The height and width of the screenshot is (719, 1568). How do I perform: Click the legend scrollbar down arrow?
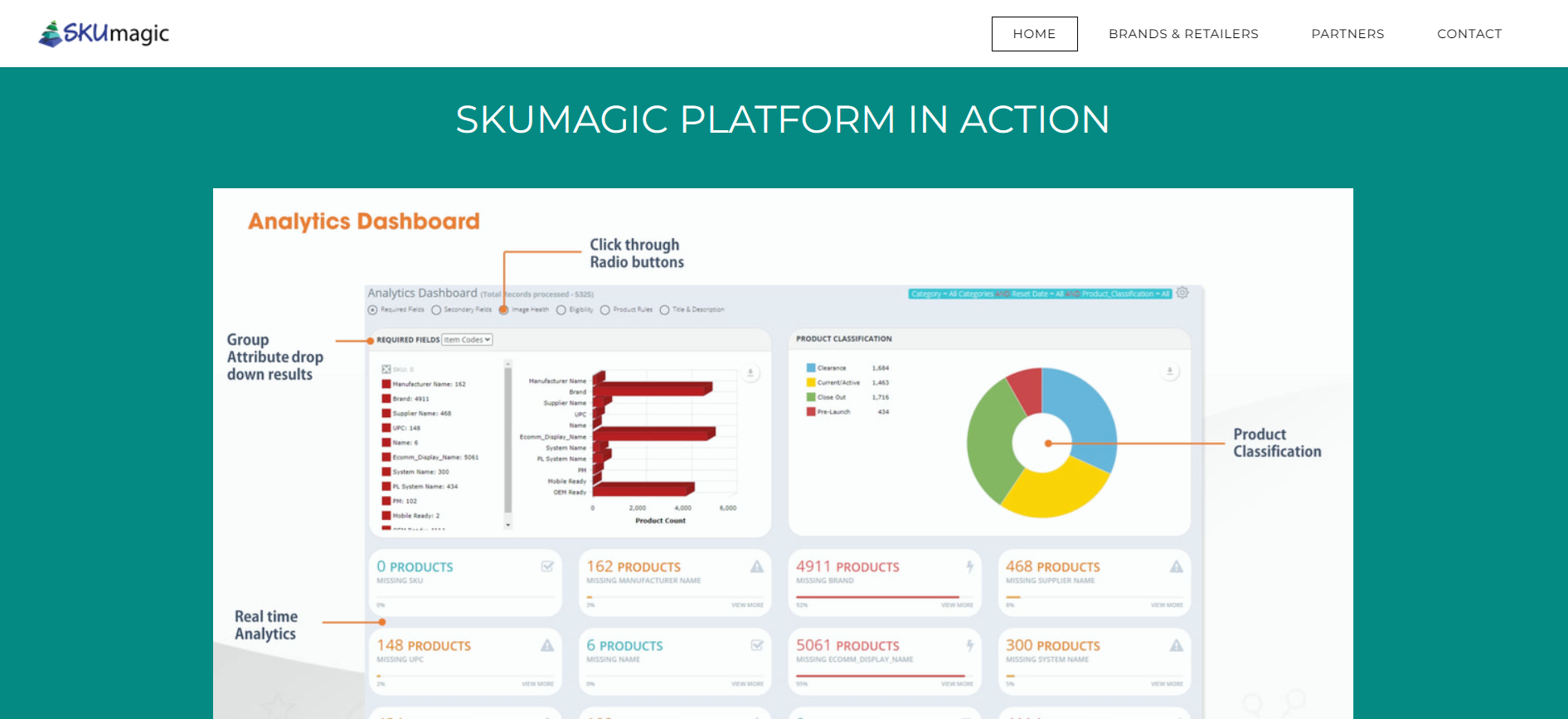[x=508, y=525]
